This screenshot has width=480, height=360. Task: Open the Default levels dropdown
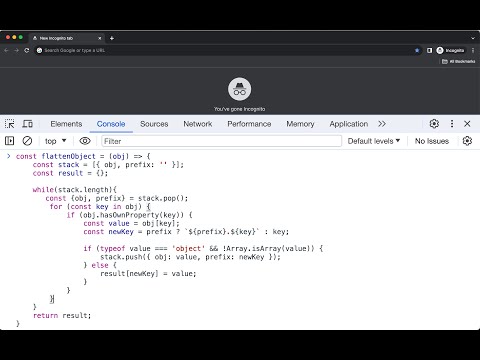(x=374, y=141)
